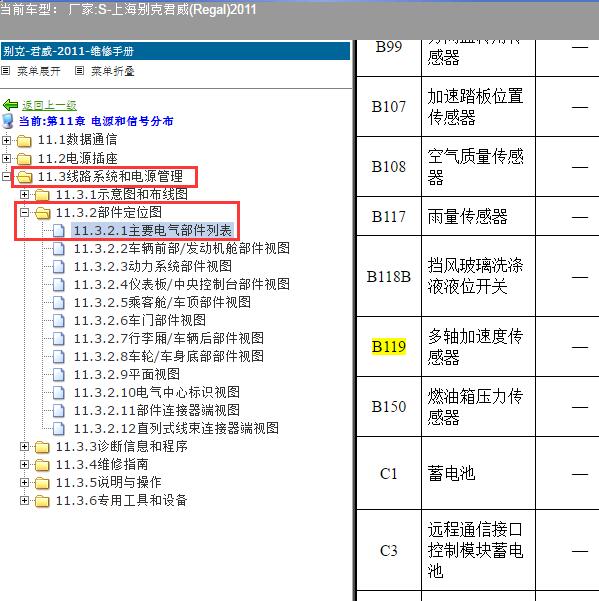Viewport: 599px width, 601px height.
Task: Click the document icon of 11.3.2.12直列式线束连接器端视图
Action: click(59, 429)
